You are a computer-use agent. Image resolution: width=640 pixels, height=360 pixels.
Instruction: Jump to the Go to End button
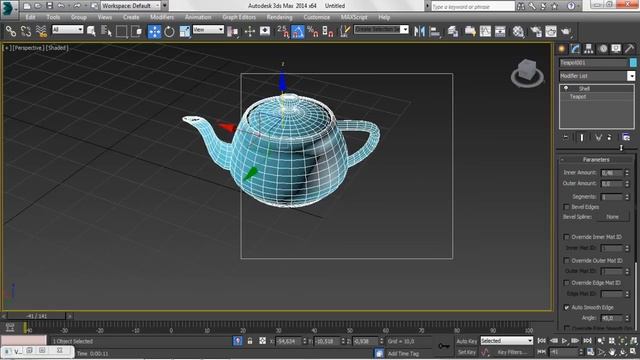pos(587,340)
